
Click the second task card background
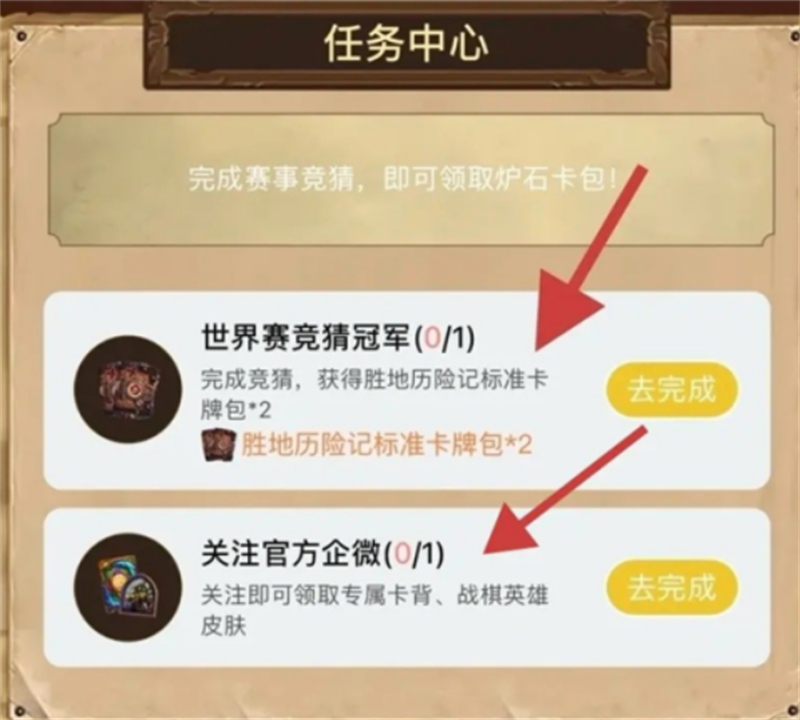pos(407,587)
